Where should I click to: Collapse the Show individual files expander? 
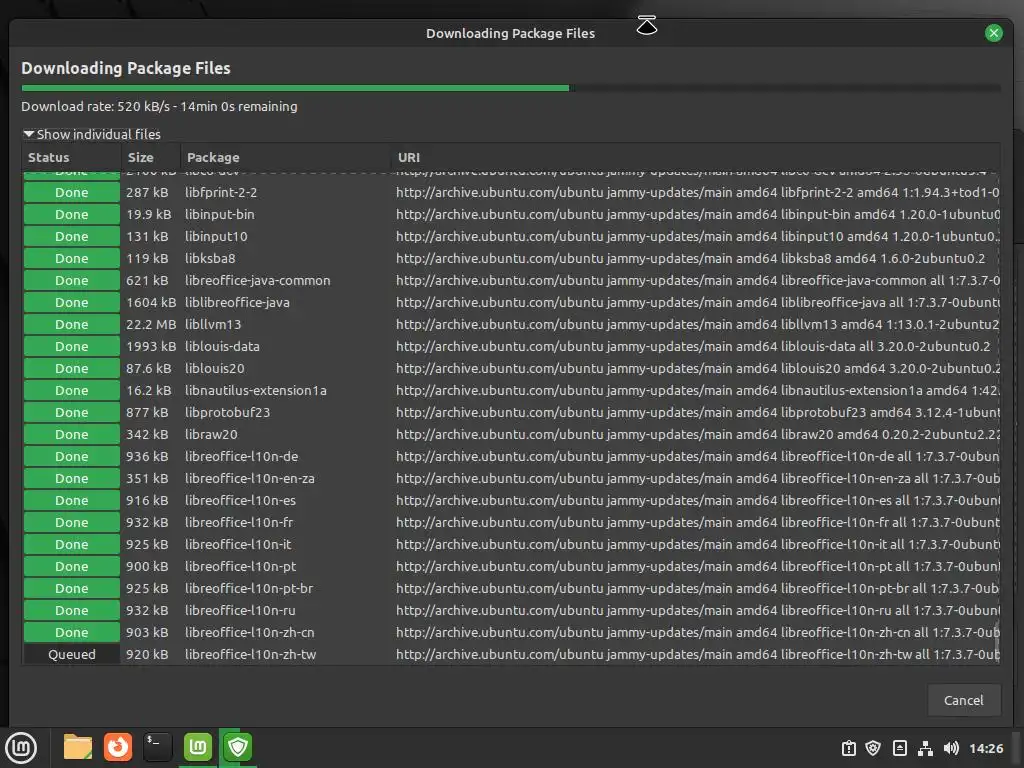[91, 134]
